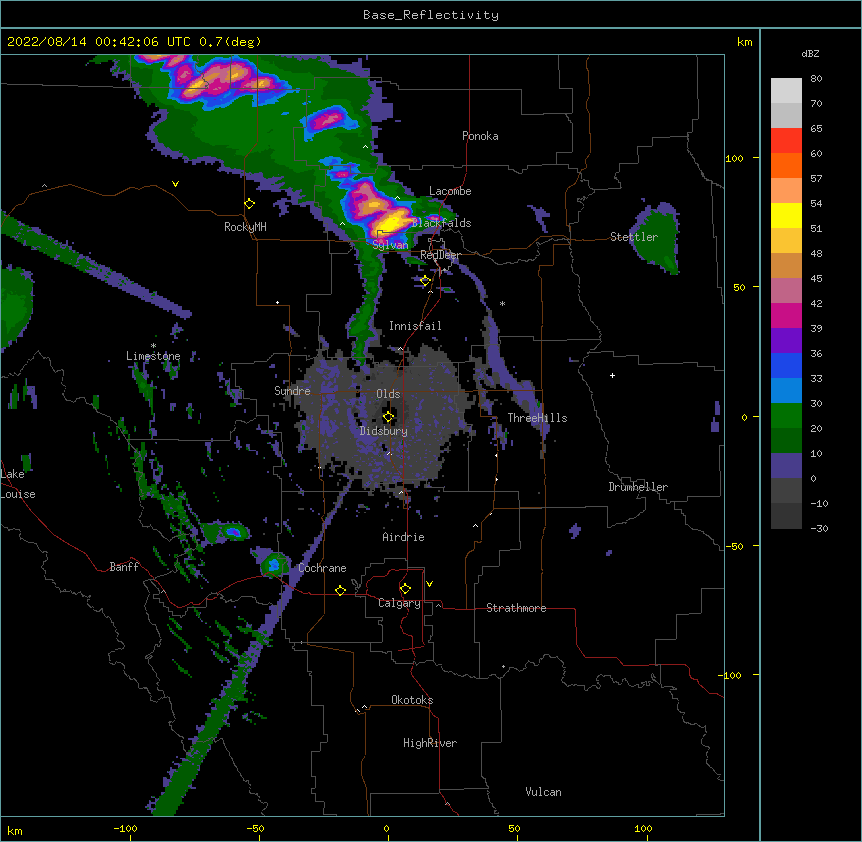Image resolution: width=862 pixels, height=842 pixels.
Task: Select the Banff label
Action: (124, 567)
